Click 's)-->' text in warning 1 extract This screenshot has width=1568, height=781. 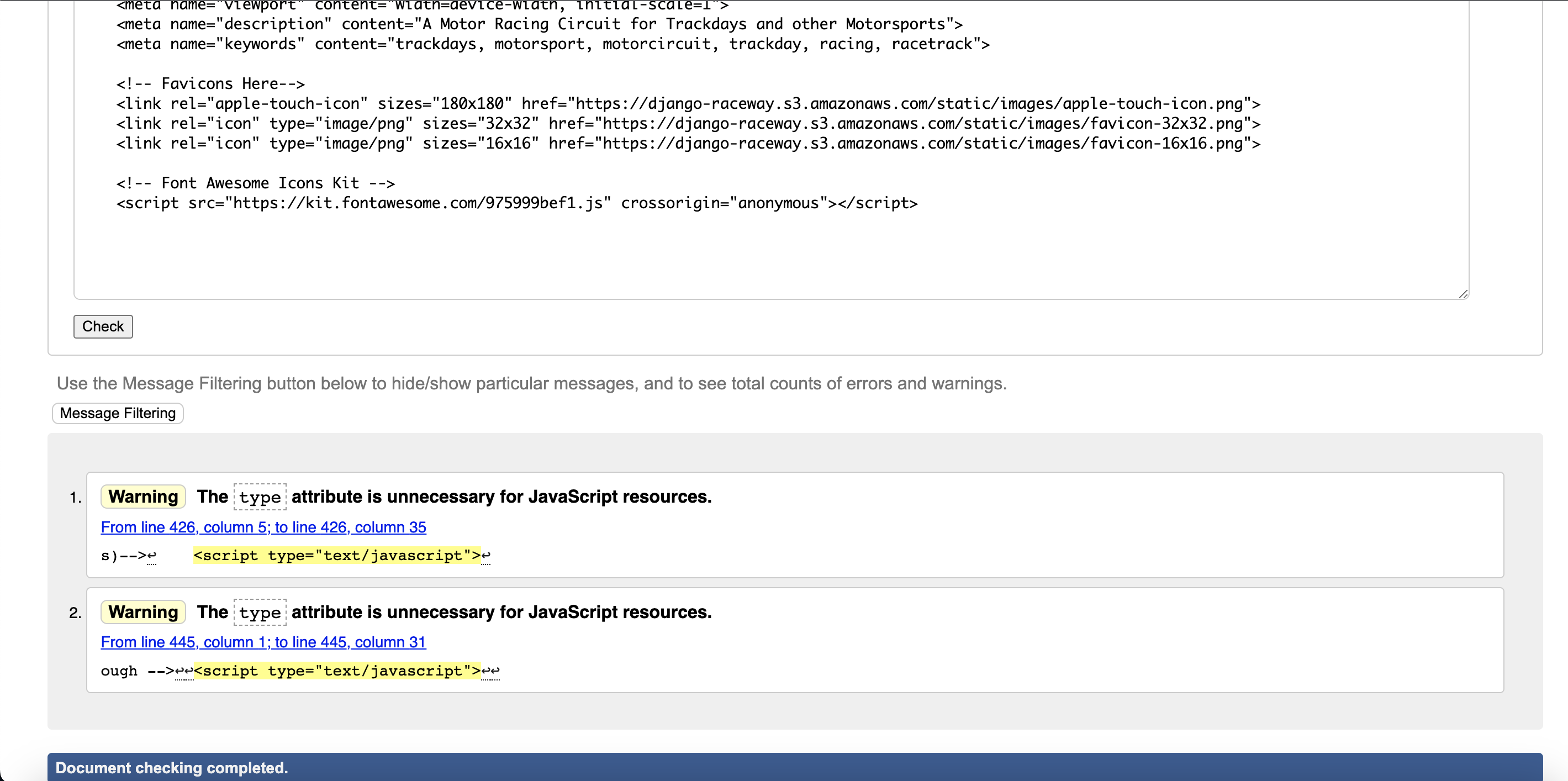pyautogui.click(x=124, y=556)
